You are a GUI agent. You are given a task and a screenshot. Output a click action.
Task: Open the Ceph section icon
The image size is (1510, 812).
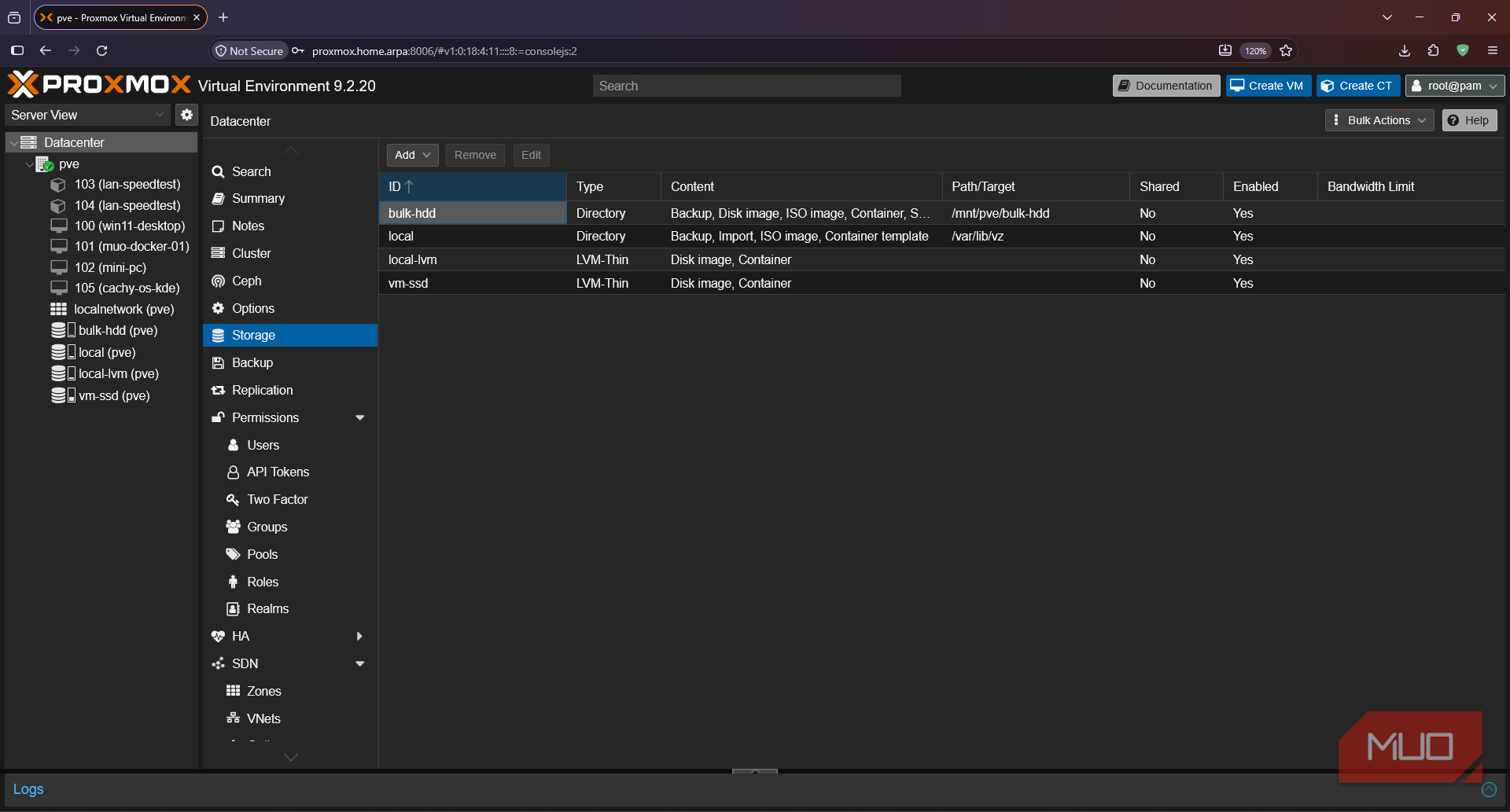click(x=218, y=281)
